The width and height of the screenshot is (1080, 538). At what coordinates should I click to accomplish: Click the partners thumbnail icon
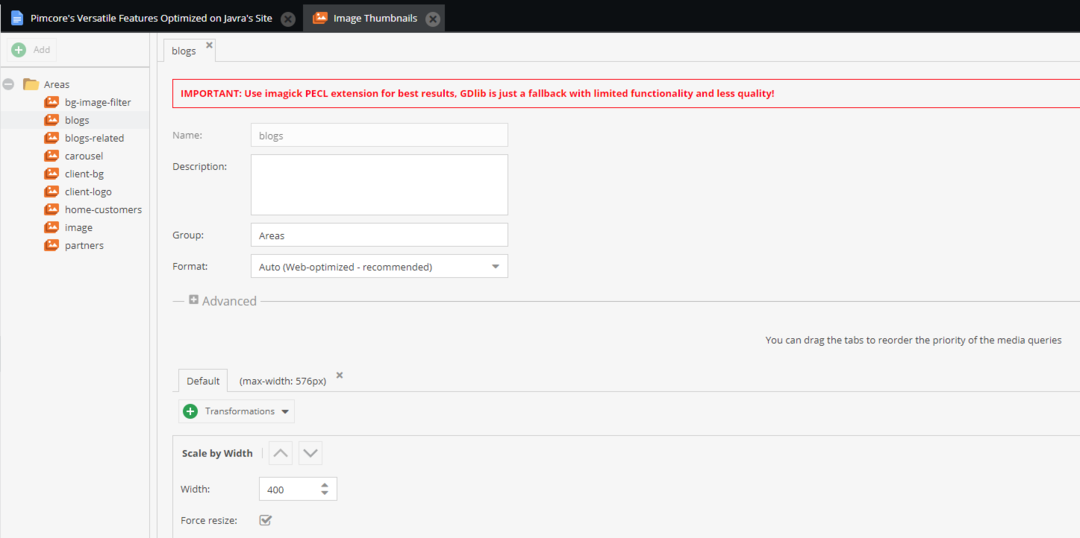tap(52, 245)
